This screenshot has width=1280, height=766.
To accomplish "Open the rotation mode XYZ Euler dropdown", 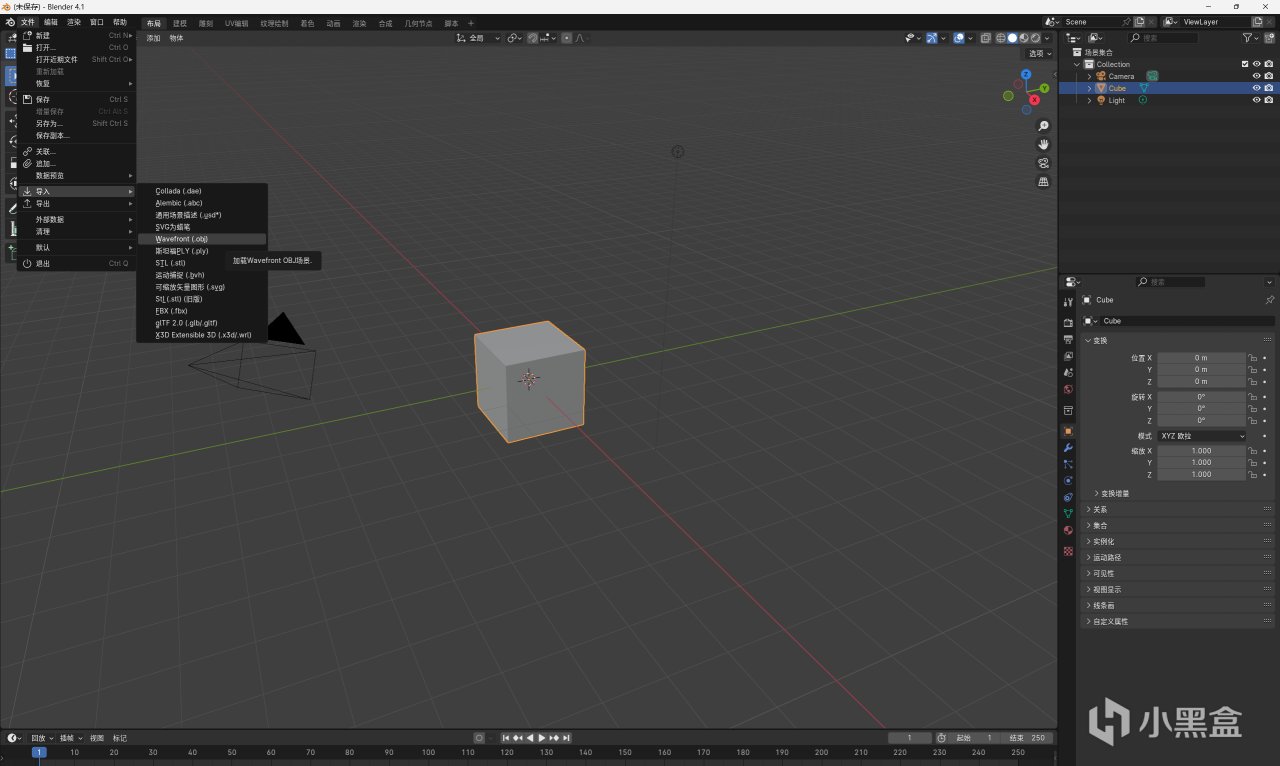I will coord(1202,436).
